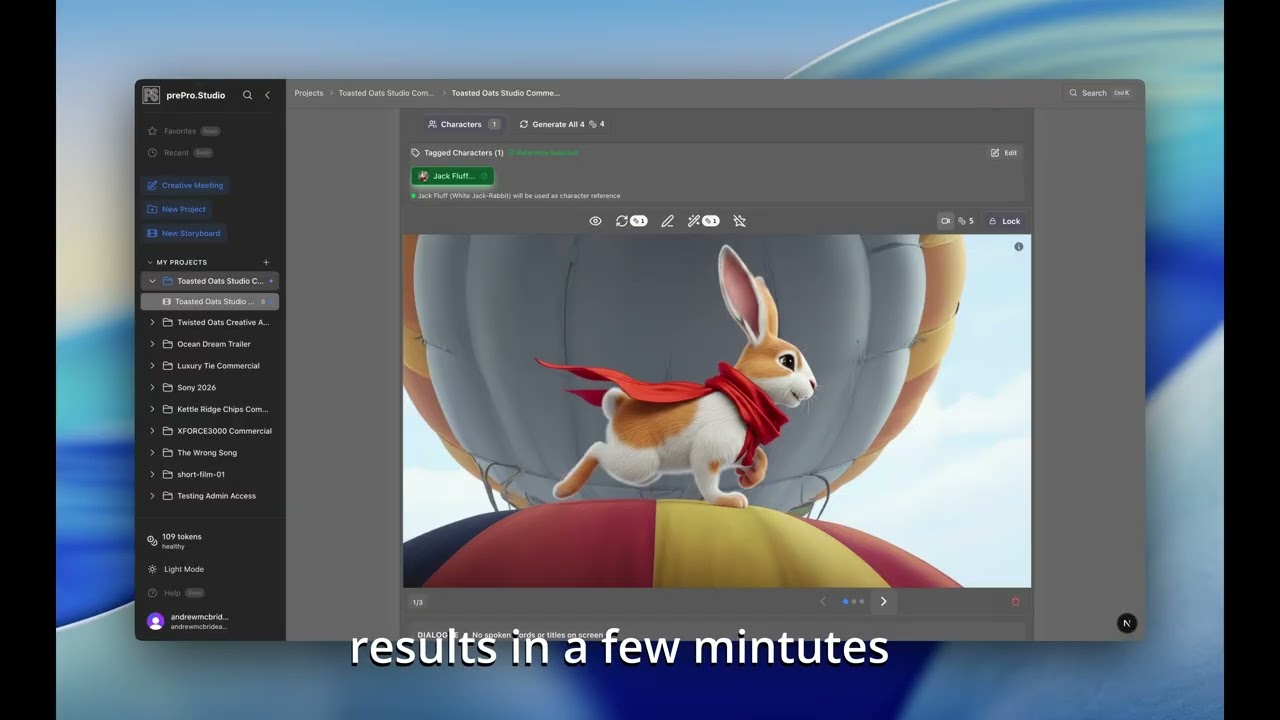Select the Jack Fluff character chip
This screenshot has width=1280, height=720.
[x=453, y=176]
